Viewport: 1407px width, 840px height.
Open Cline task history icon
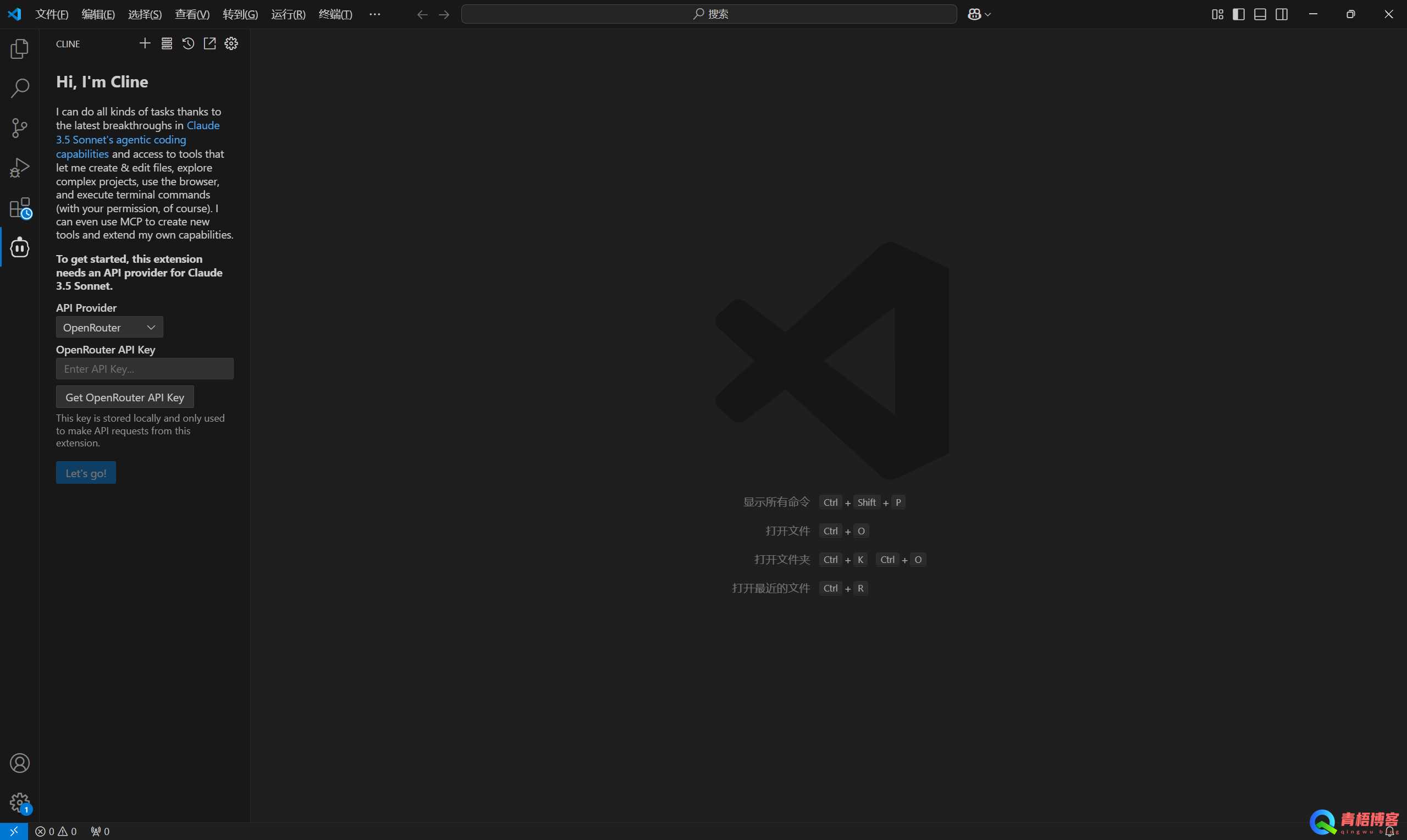pyautogui.click(x=188, y=43)
